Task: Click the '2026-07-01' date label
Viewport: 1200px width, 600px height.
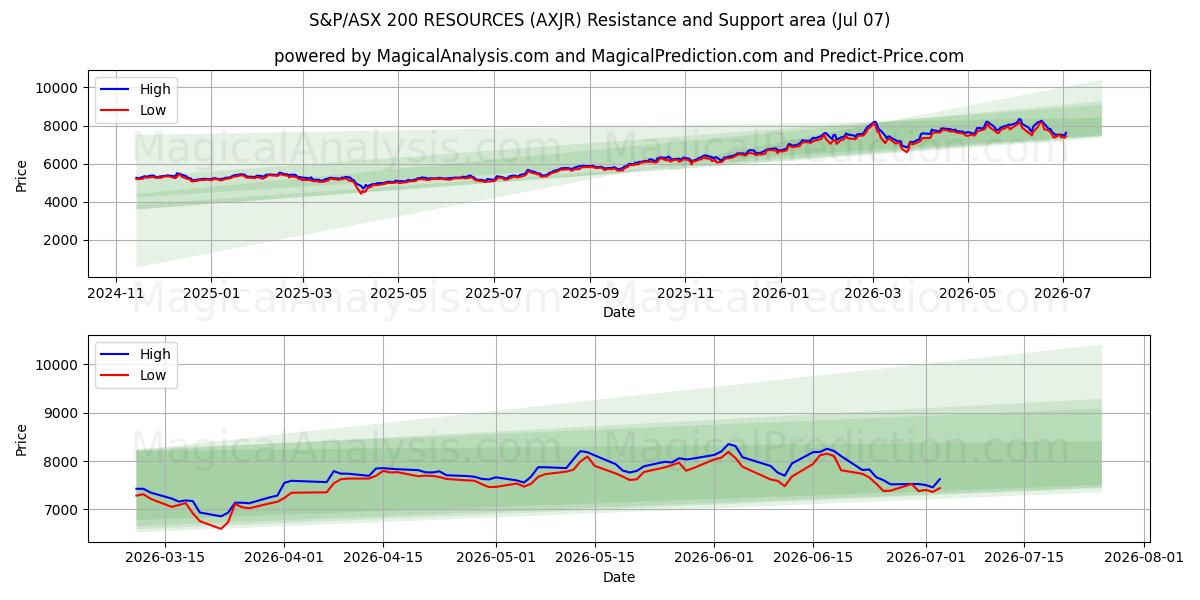Action: (926, 559)
